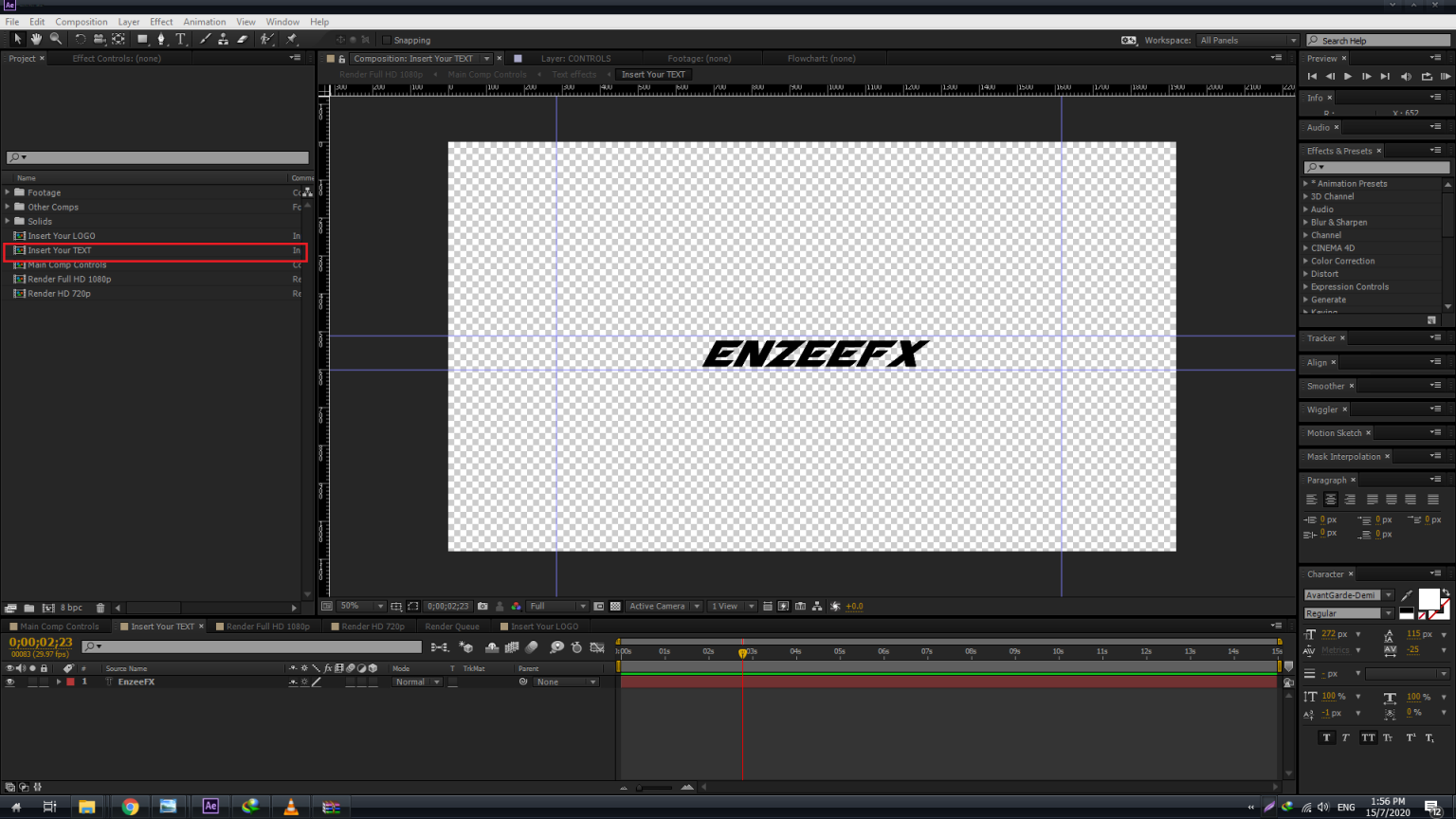Screen dimensions: 1456x819
Task: Toggle Faux Bold in Character panel
Action: [1326, 737]
